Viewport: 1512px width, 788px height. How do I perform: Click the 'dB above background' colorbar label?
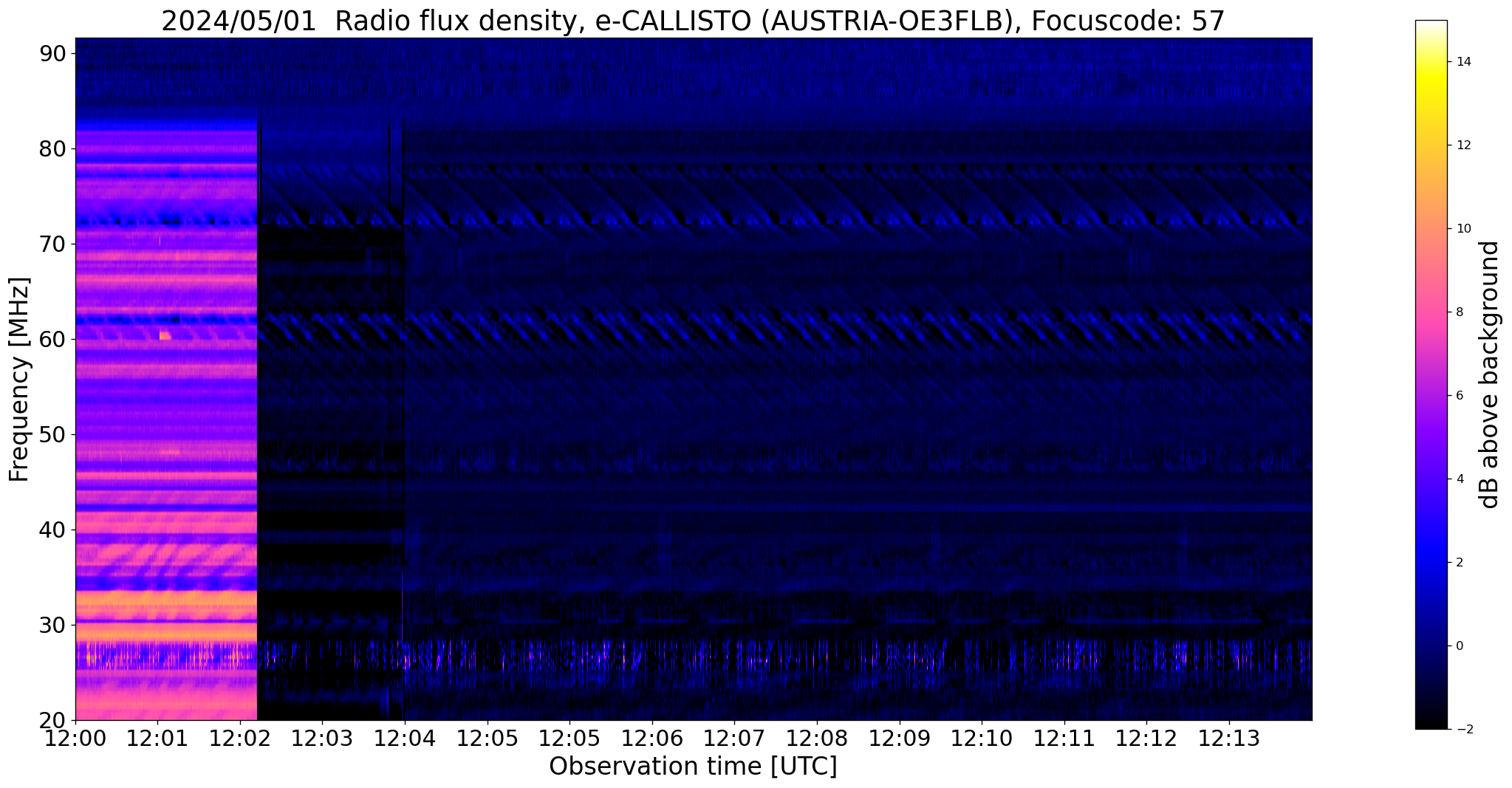pyautogui.click(x=1490, y=374)
